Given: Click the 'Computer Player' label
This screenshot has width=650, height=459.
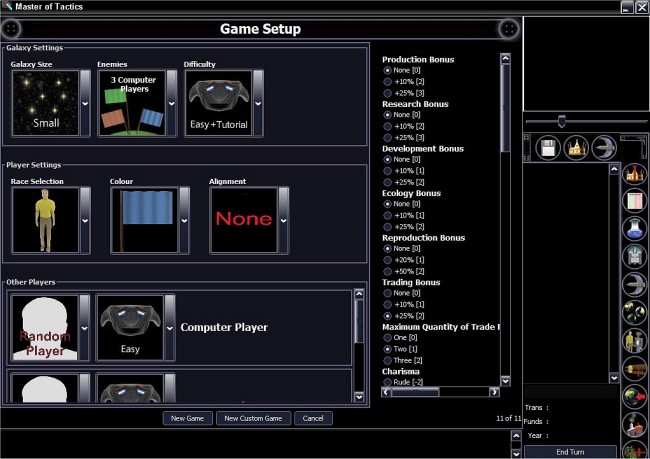Looking at the screenshot, I should click(224, 327).
